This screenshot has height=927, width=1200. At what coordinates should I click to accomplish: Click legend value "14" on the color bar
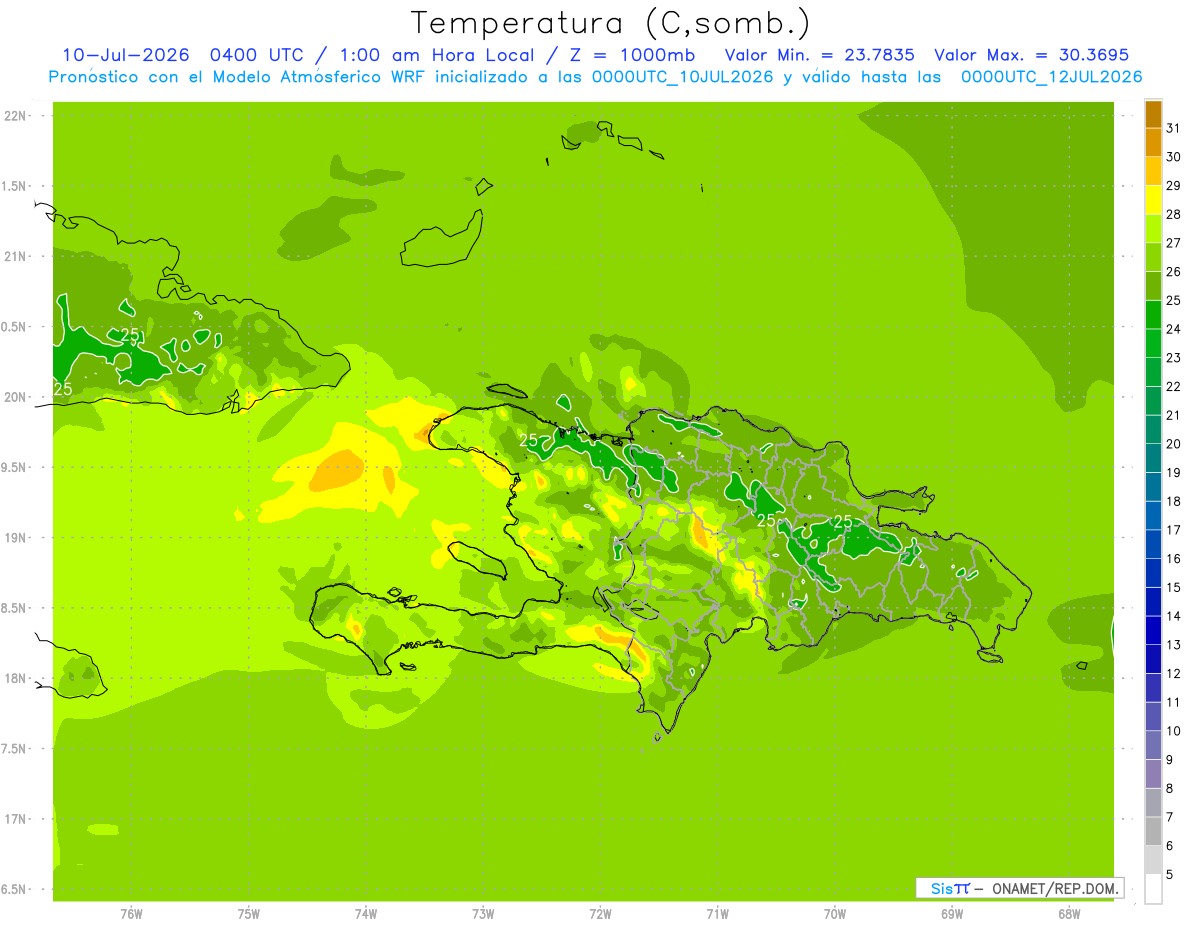pos(1173,616)
